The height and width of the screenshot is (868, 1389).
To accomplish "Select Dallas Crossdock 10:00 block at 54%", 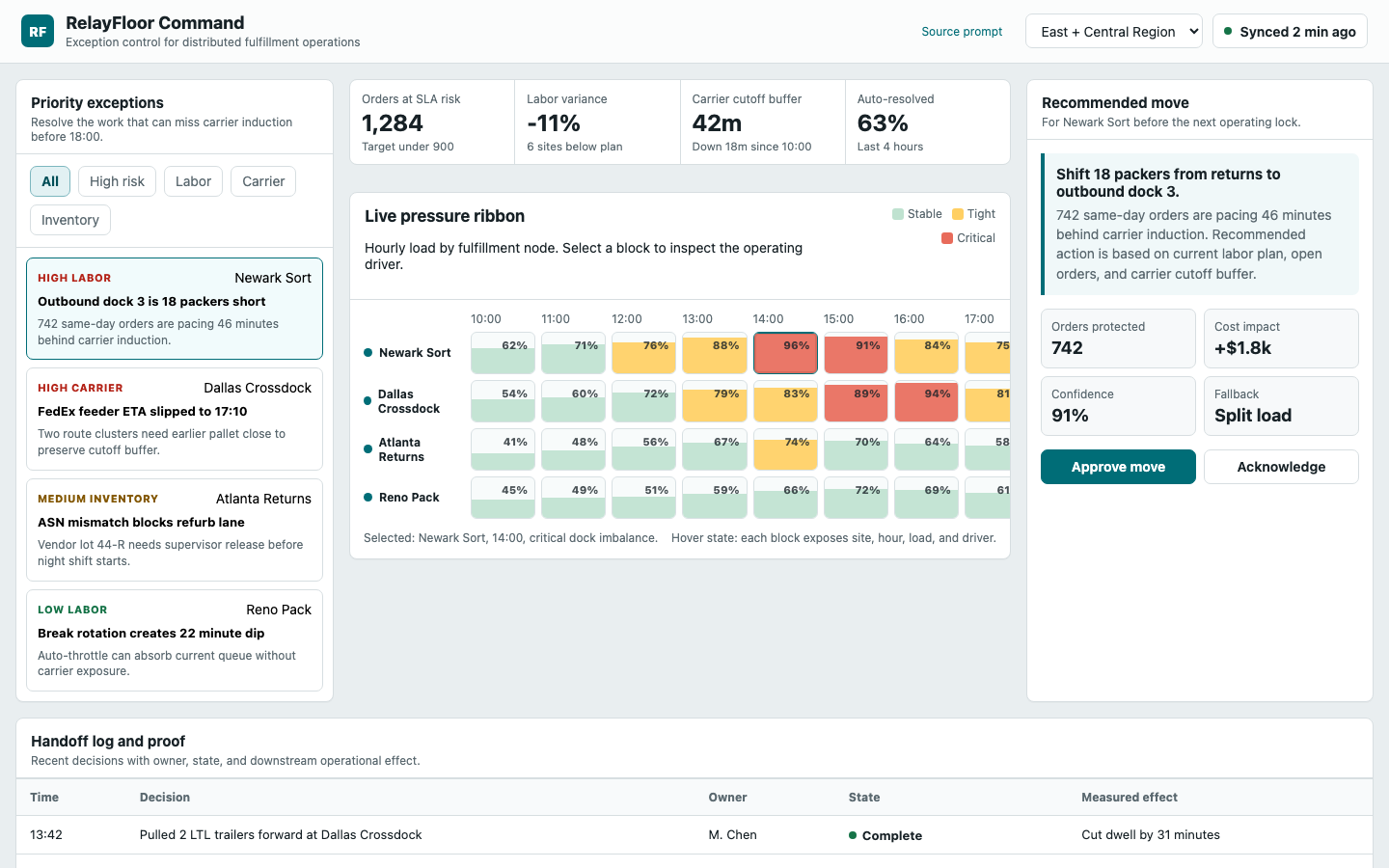I will (x=503, y=401).
